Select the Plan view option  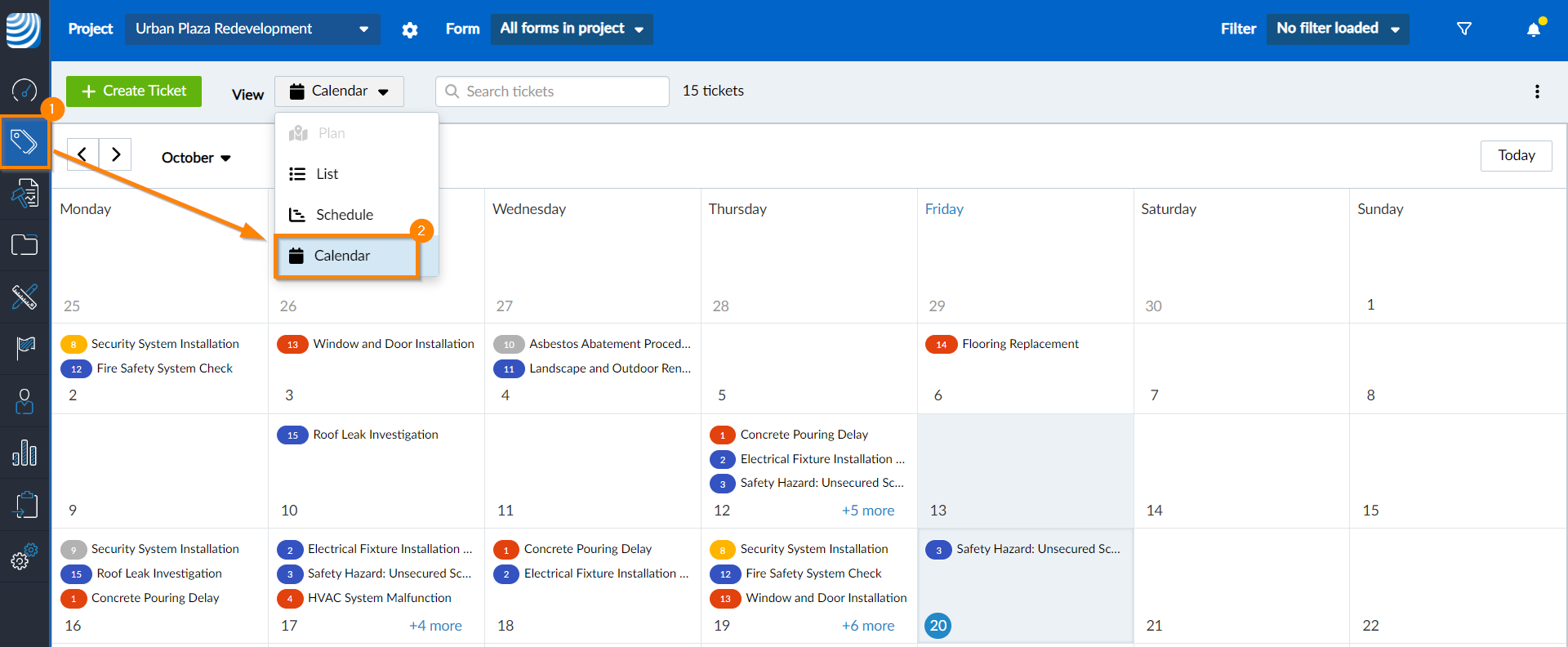pyautogui.click(x=357, y=133)
